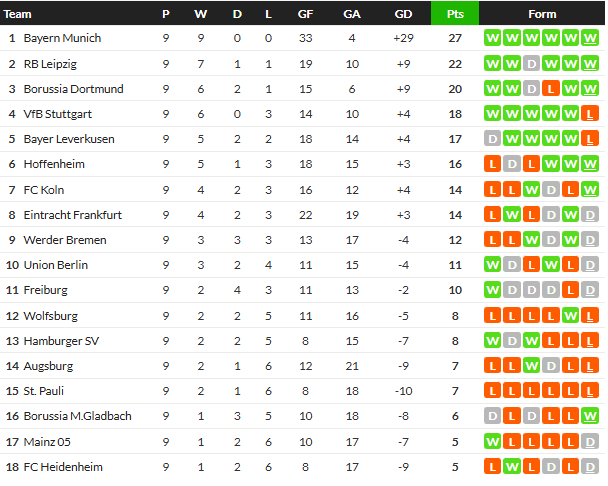Click Hoffenheim's grey draw form badge
Screen dimensions: 608x486
coord(511,164)
